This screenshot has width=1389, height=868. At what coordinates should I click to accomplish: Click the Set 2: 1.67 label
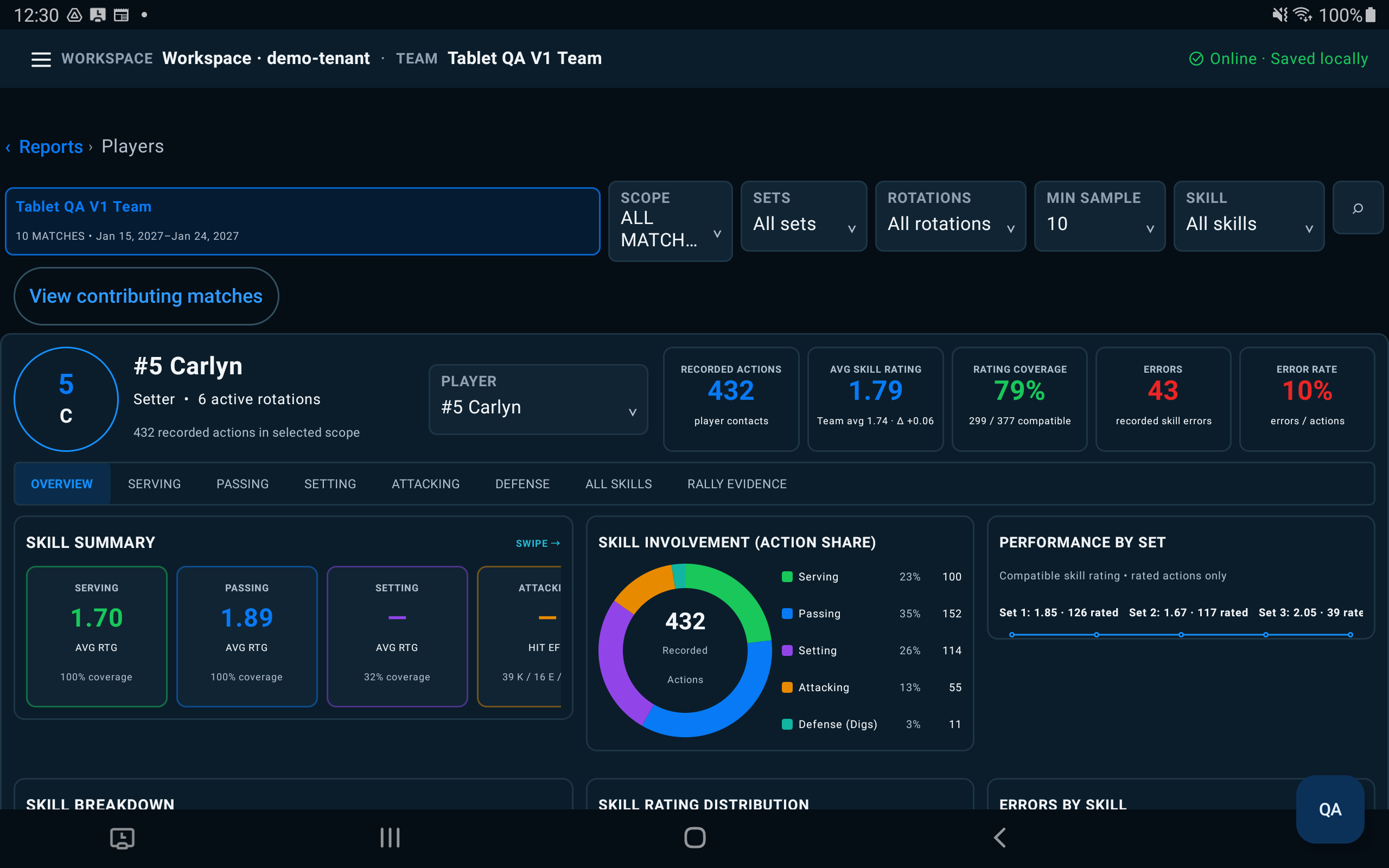(1188, 612)
